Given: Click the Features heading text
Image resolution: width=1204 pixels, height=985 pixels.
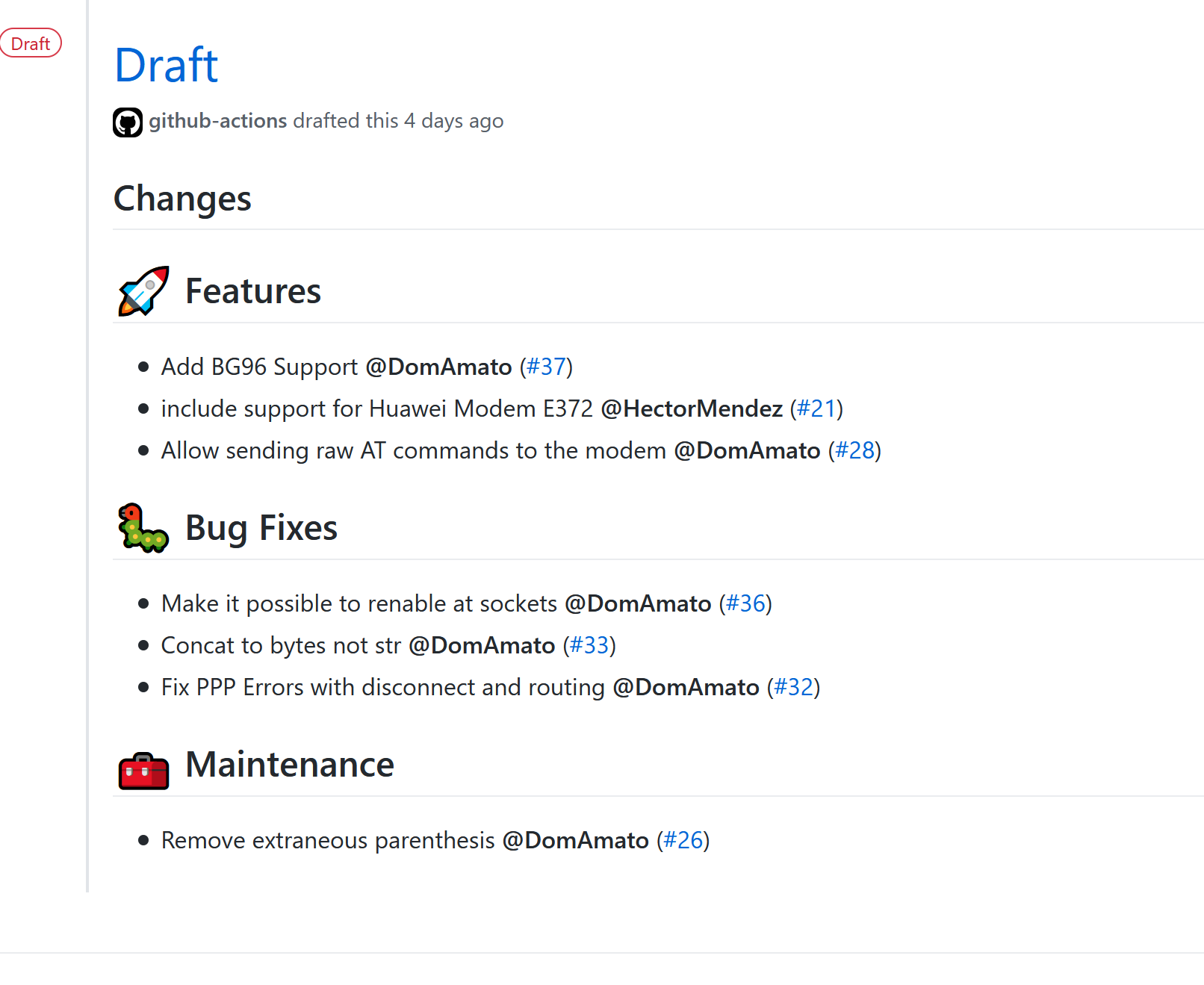Looking at the screenshot, I should [253, 291].
